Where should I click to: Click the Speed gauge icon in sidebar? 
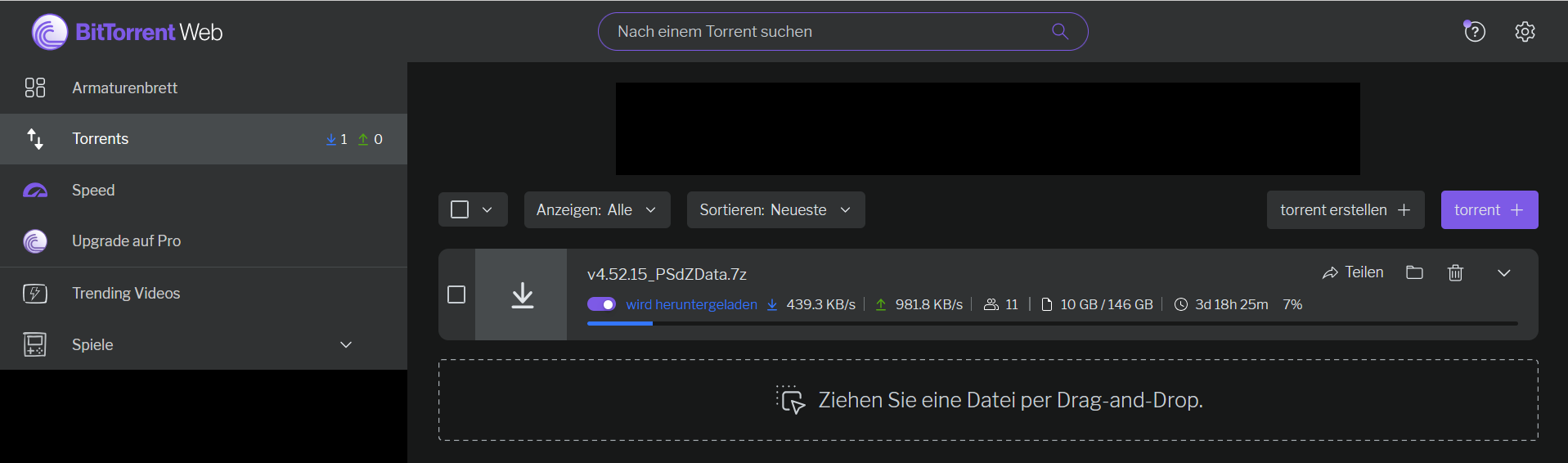(x=35, y=191)
